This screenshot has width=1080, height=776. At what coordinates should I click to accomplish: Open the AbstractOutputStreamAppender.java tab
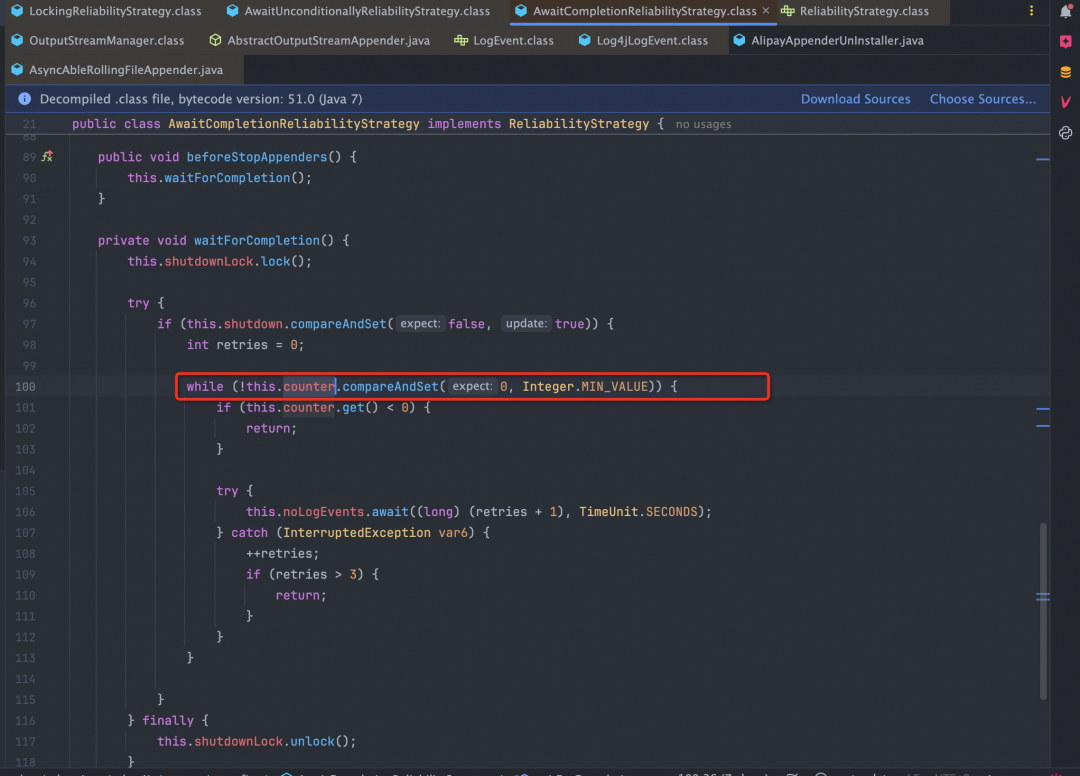pyautogui.click(x=320, y=41)
